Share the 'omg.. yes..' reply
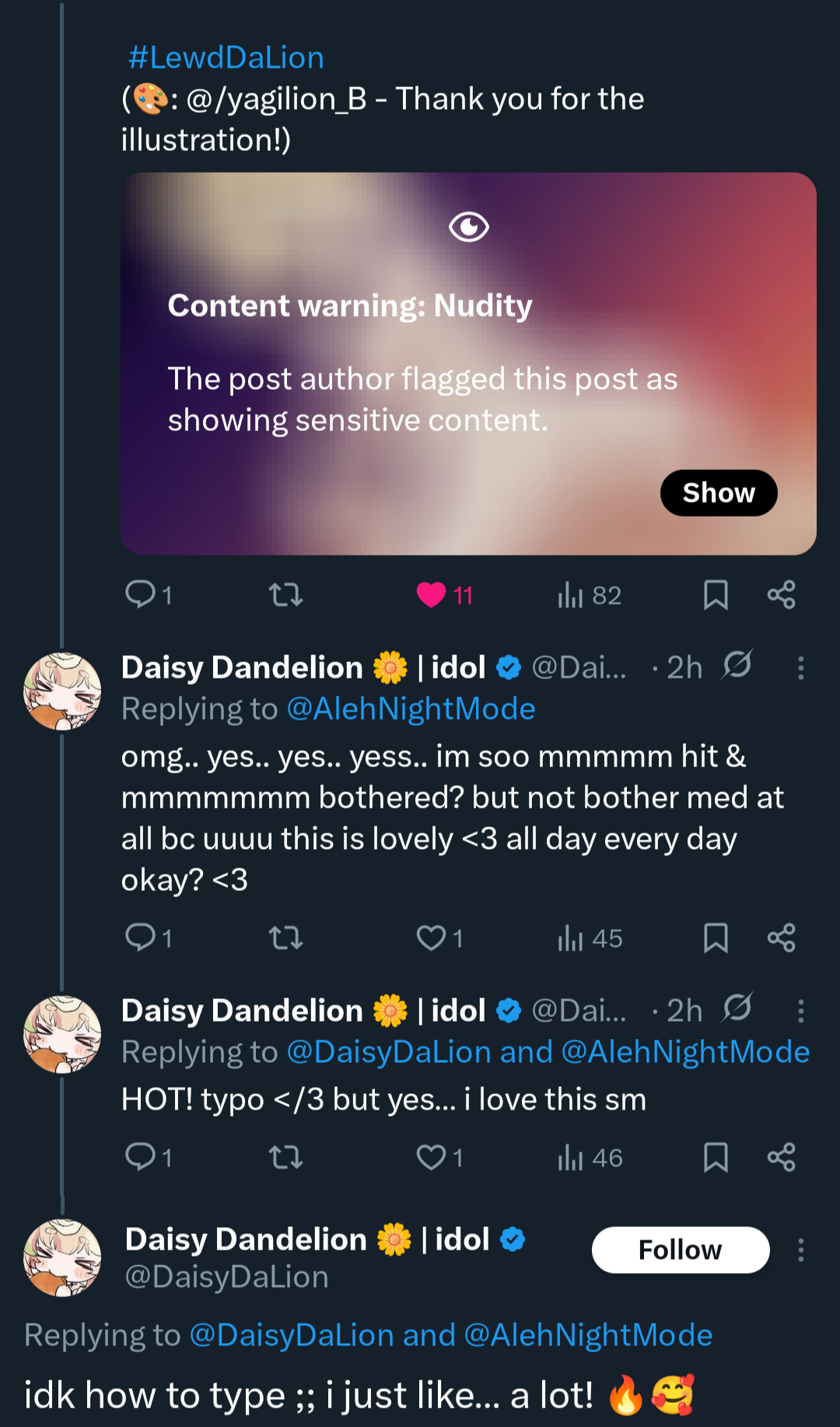This screenshot has height=1427, width=840. point(781,938)
